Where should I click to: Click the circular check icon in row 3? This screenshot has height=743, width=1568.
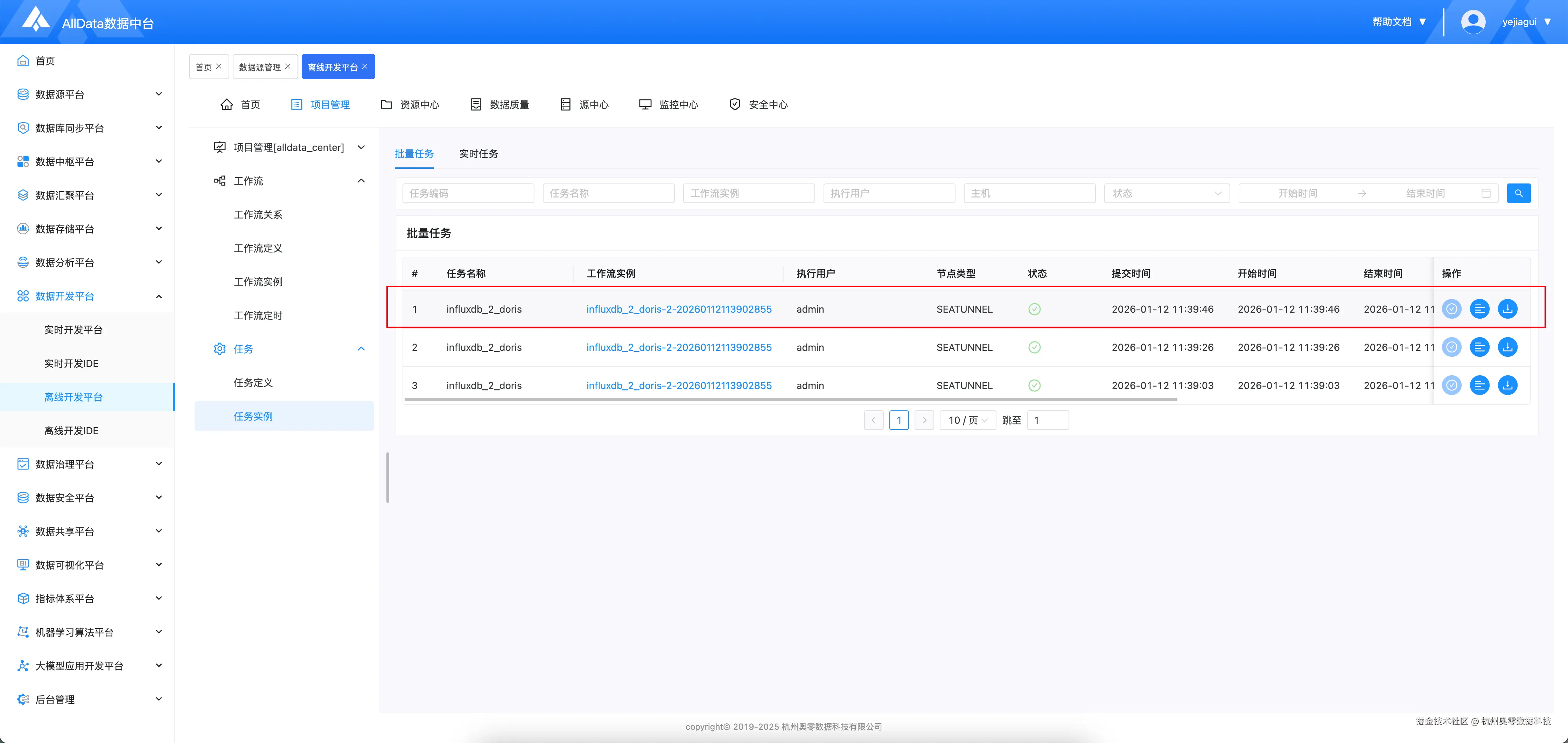click(1451, 386)
